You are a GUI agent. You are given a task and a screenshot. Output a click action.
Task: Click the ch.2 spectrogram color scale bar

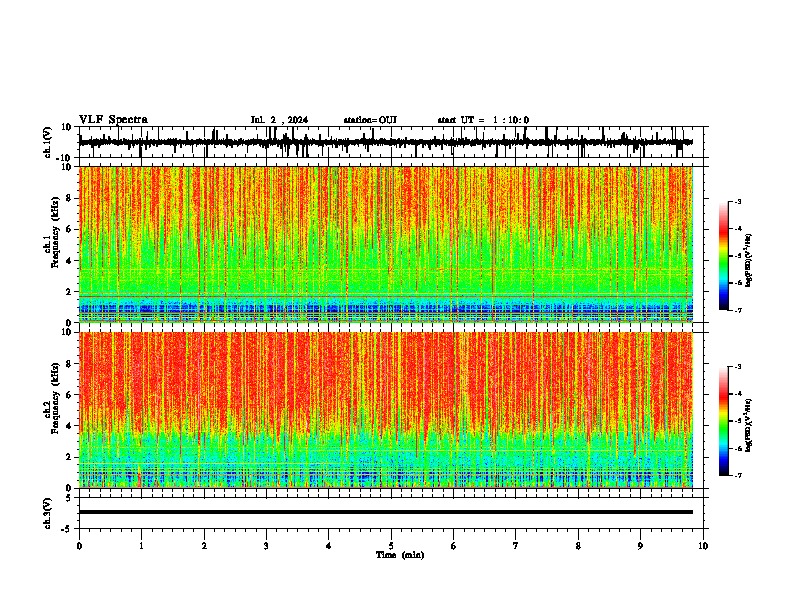[x=724, y=421]
